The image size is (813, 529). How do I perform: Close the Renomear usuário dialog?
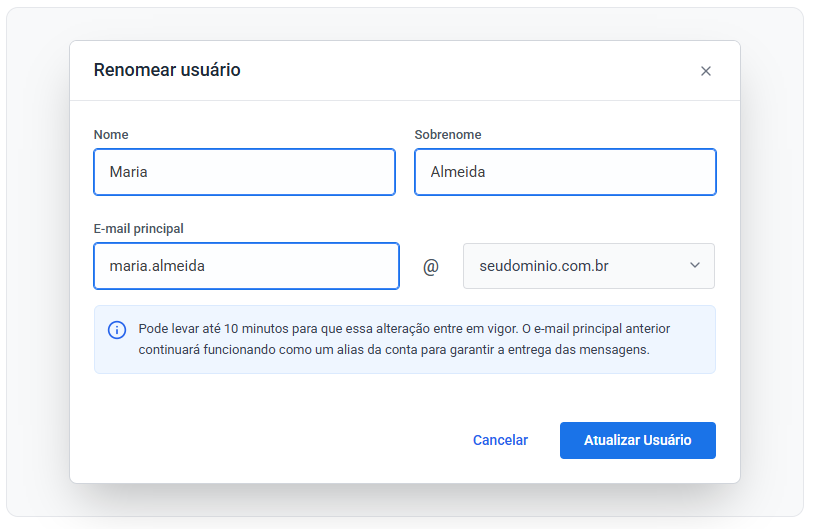point(706,71)
